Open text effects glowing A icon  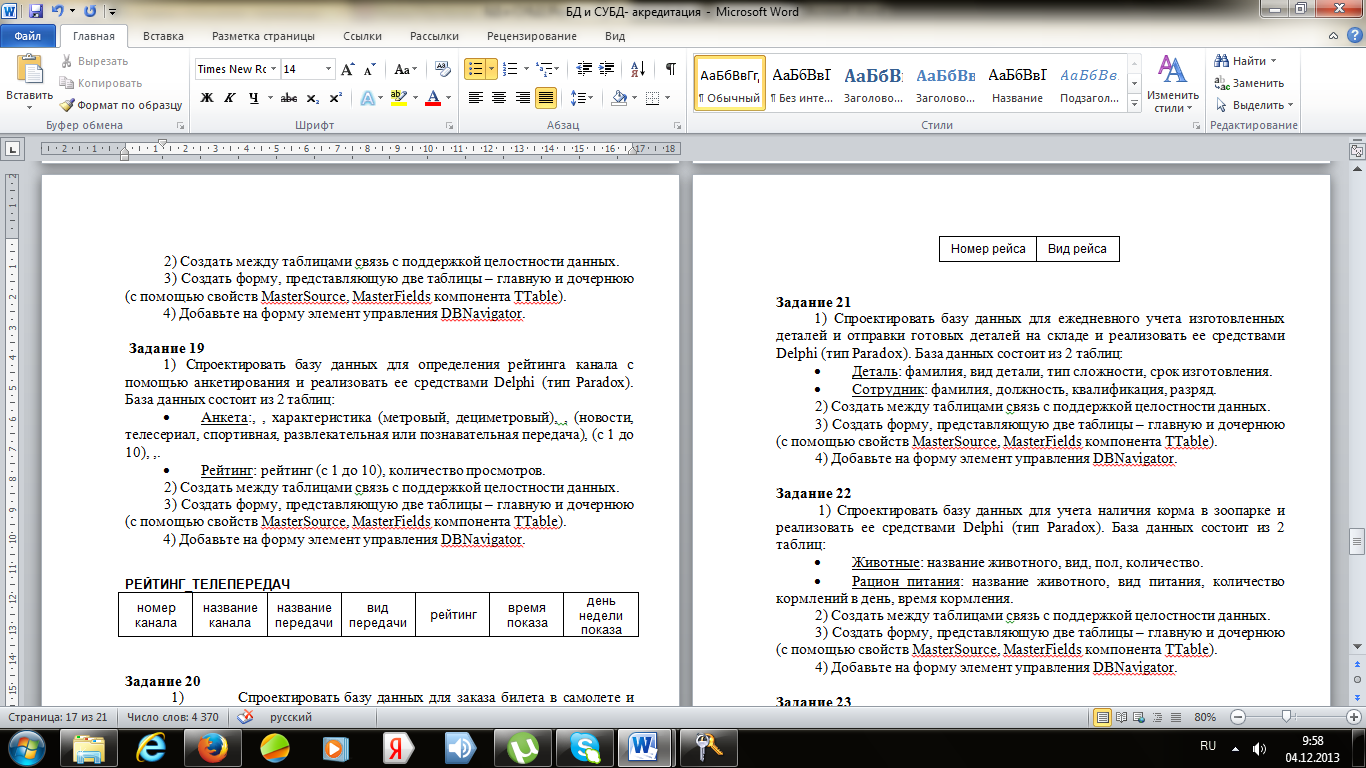click(366, 98)
